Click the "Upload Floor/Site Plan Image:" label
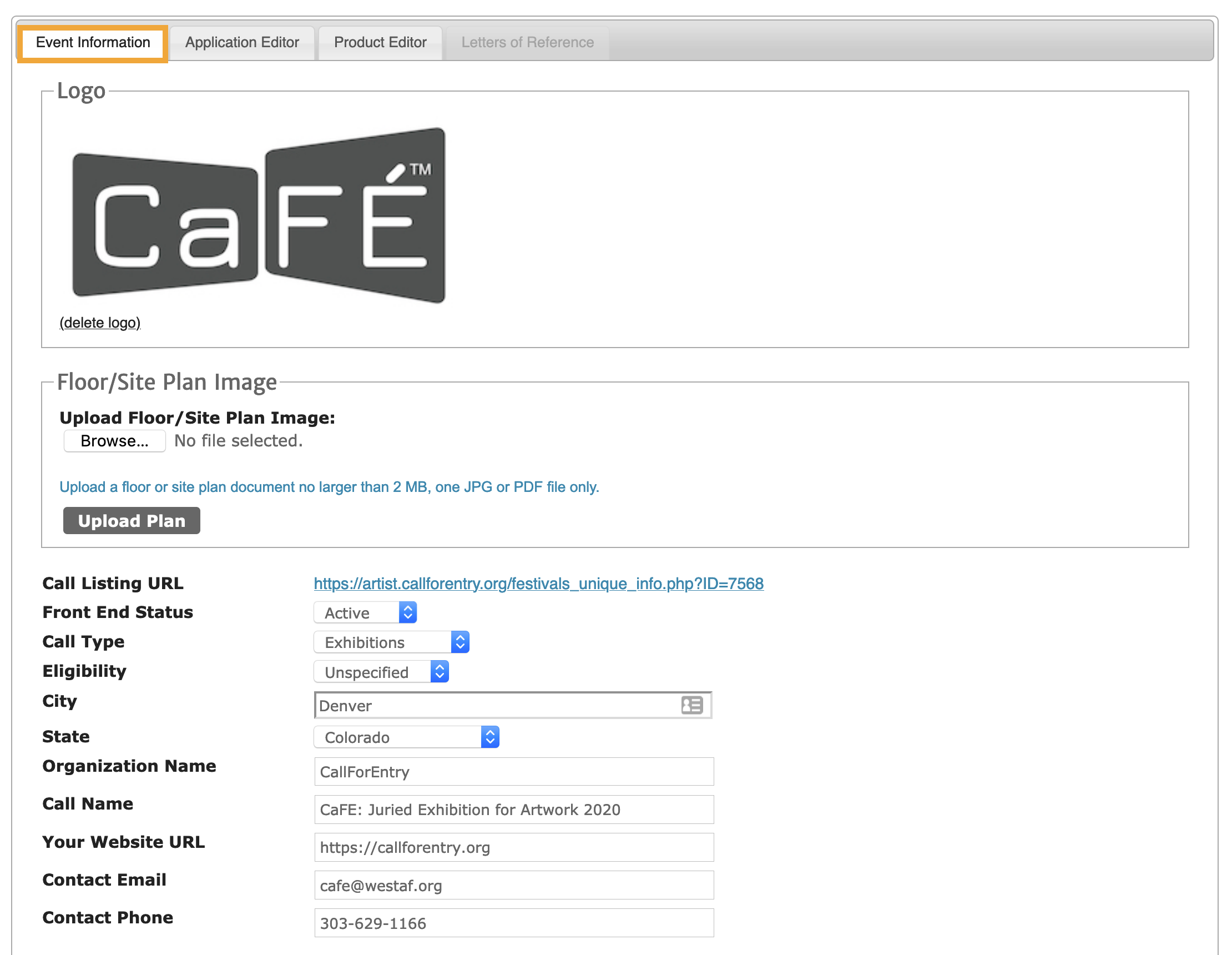This screenshot has width=1232, height=955. (x=198, y=418)
